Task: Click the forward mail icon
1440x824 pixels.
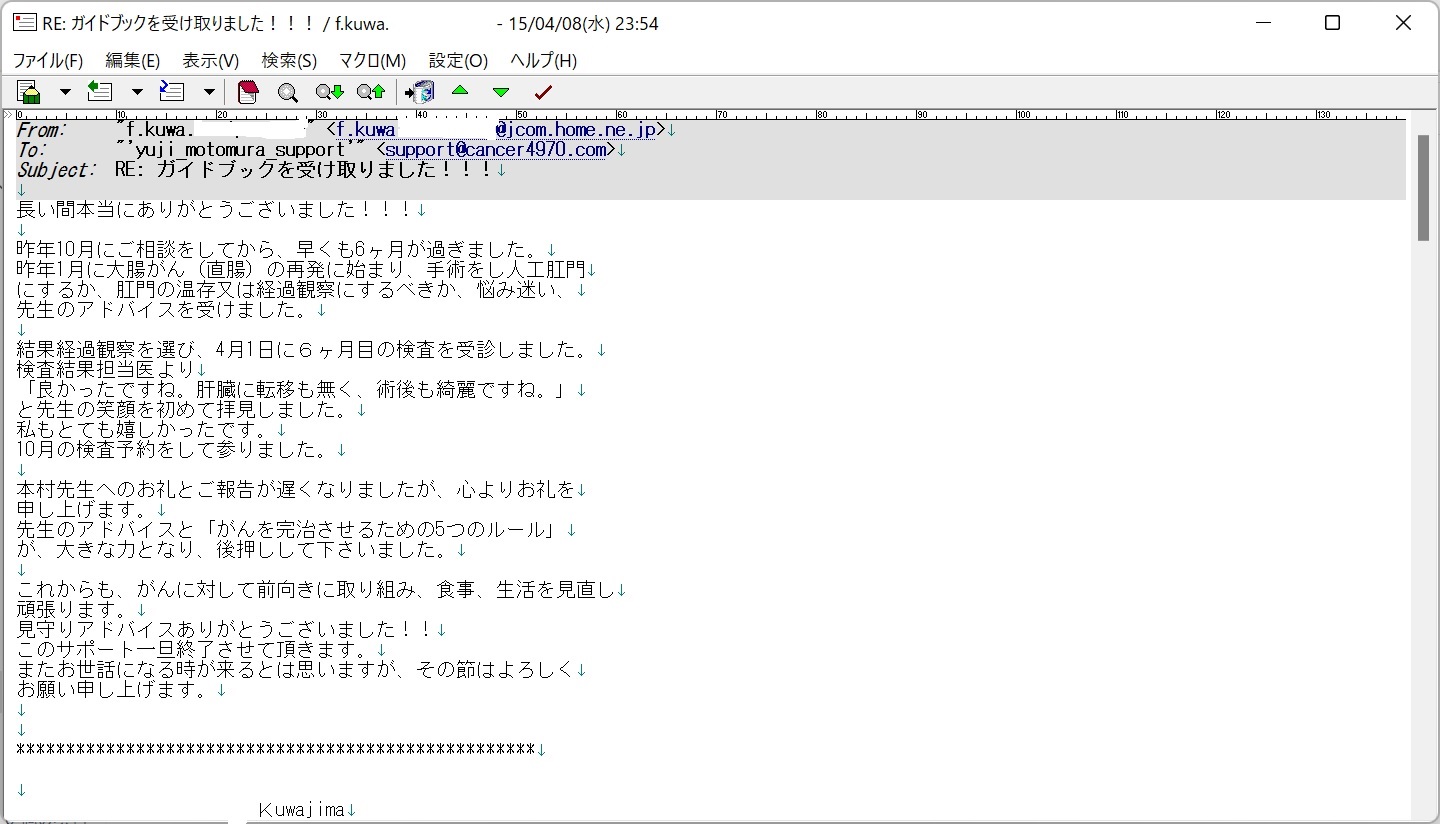Action: click(x=172, y=92)
